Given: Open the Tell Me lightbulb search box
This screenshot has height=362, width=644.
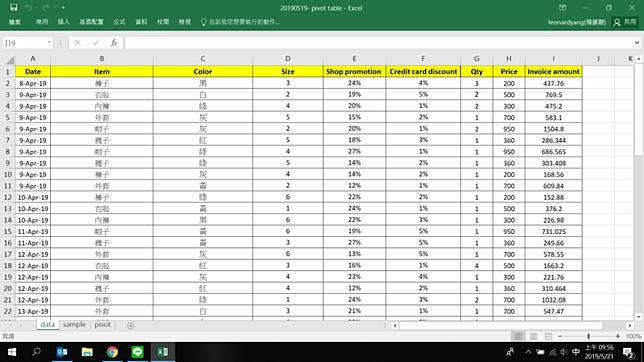Looking at the screenshot, I should tap(240, 22).
